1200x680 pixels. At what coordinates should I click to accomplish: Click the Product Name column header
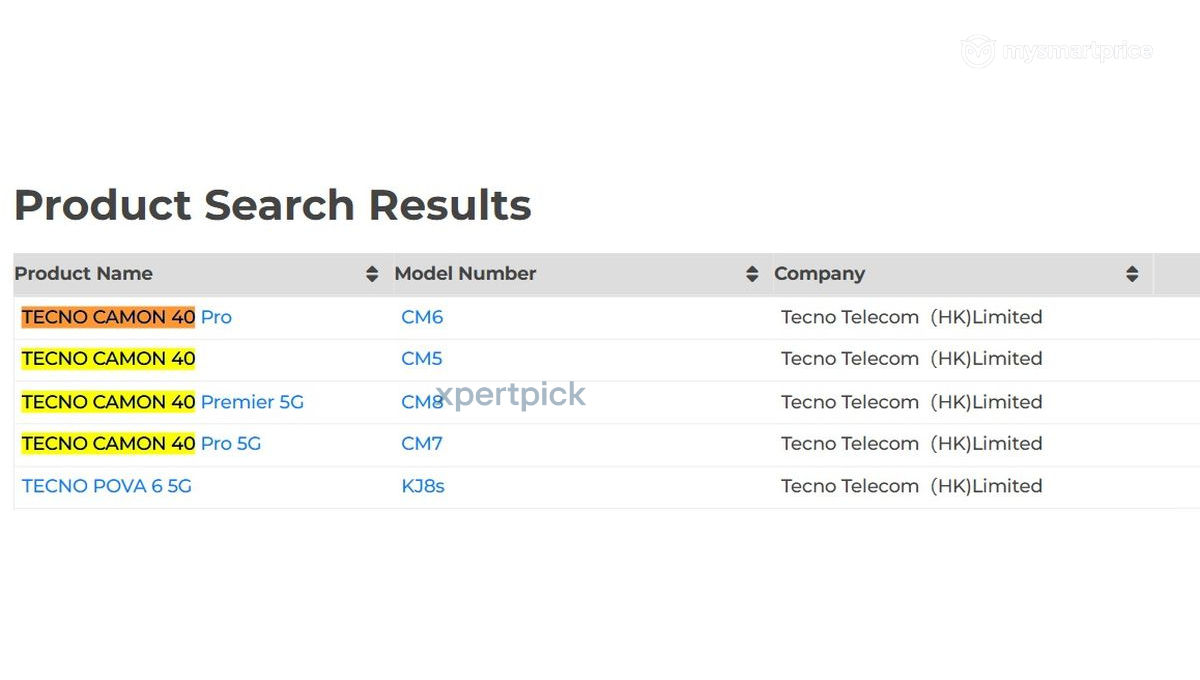coord(83,274)
